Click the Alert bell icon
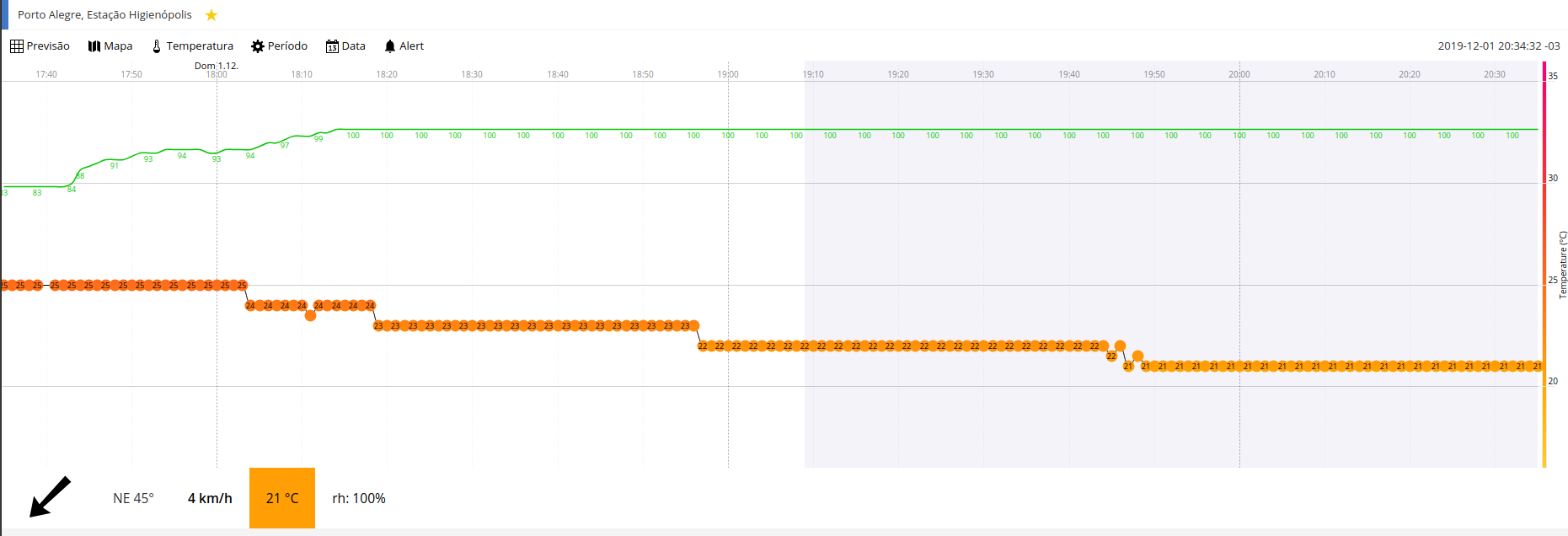 (390, 46)
